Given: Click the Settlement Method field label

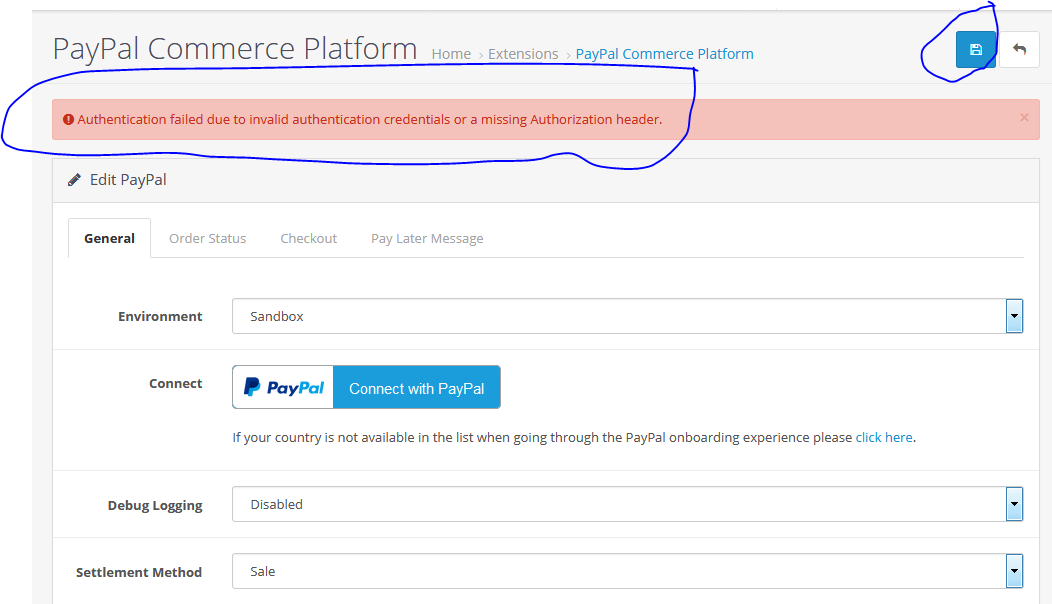Looking at the screenshot, I should [139, 572].
